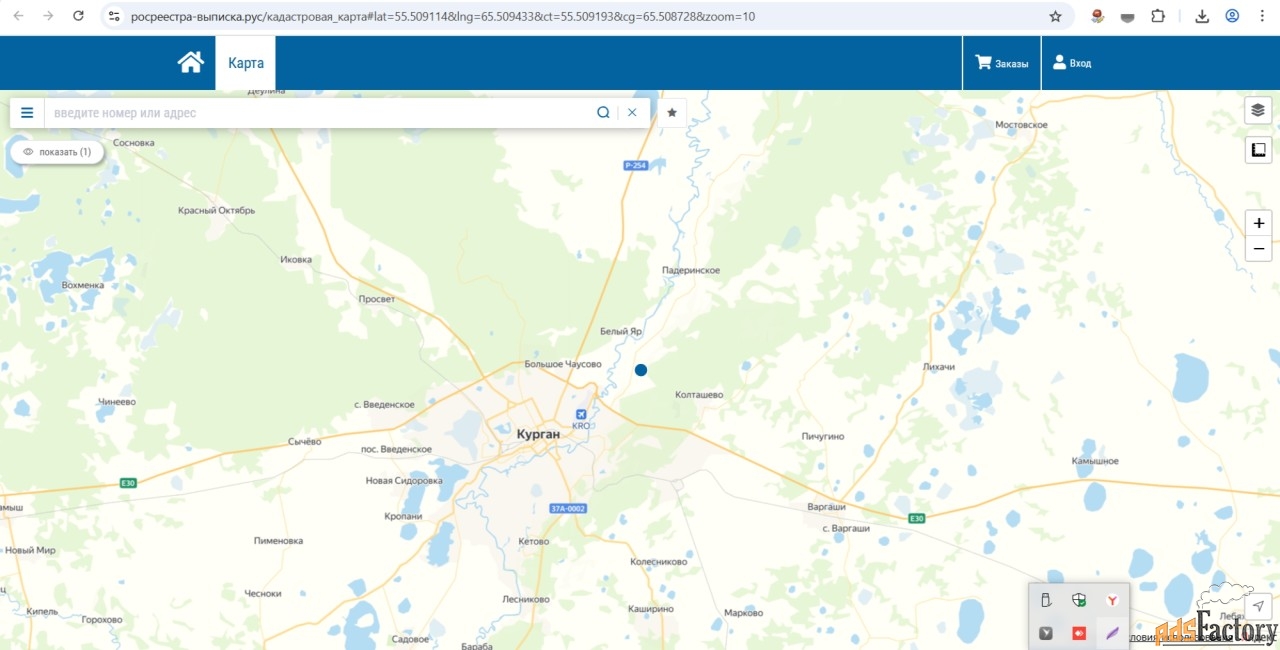Open the gray Y tray icon

coord(1046,633)
